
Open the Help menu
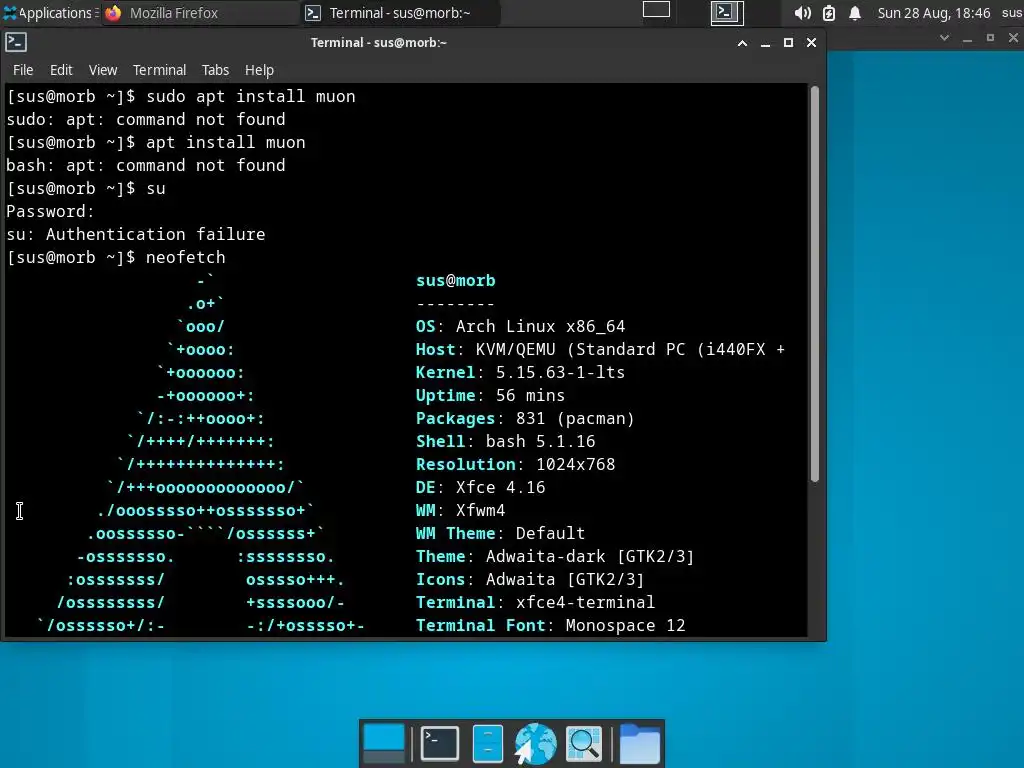259,70
